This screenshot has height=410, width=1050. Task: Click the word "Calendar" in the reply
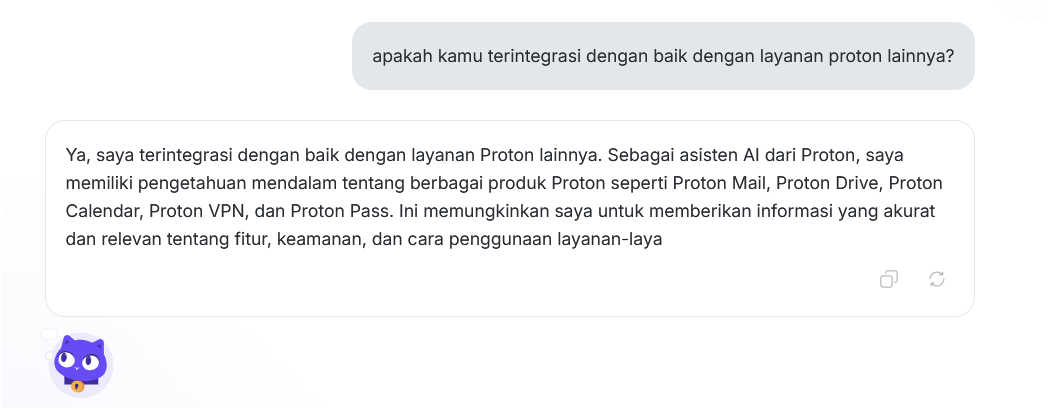(104, 211)
